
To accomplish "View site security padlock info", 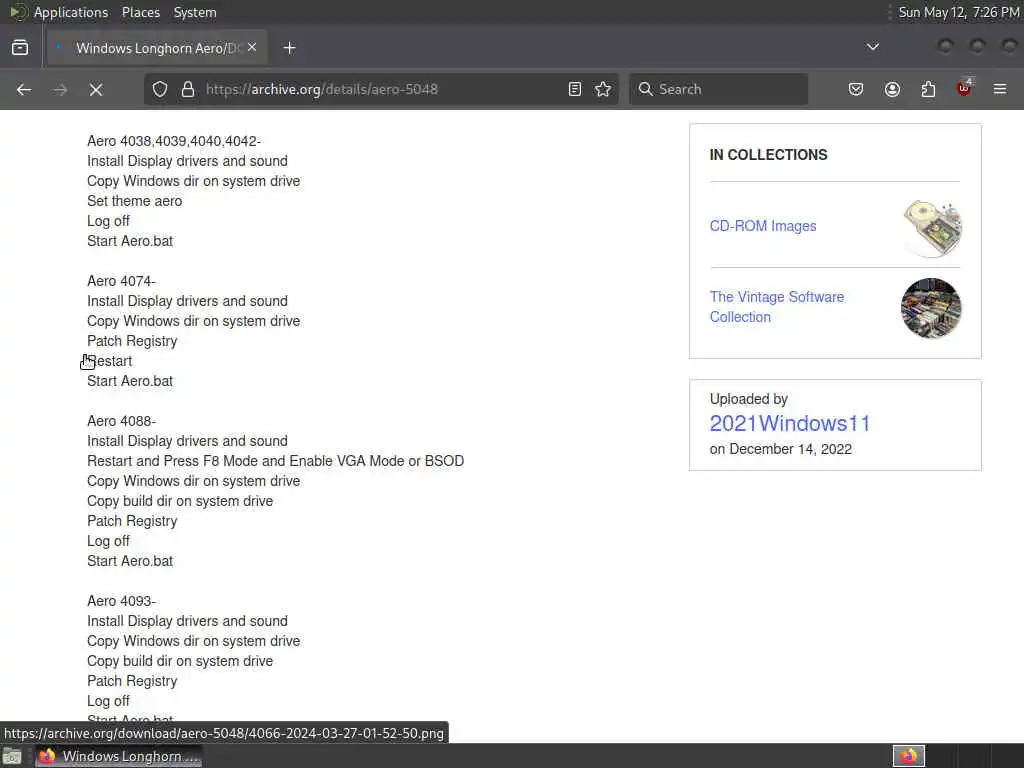I will click(x=188, y=89).
